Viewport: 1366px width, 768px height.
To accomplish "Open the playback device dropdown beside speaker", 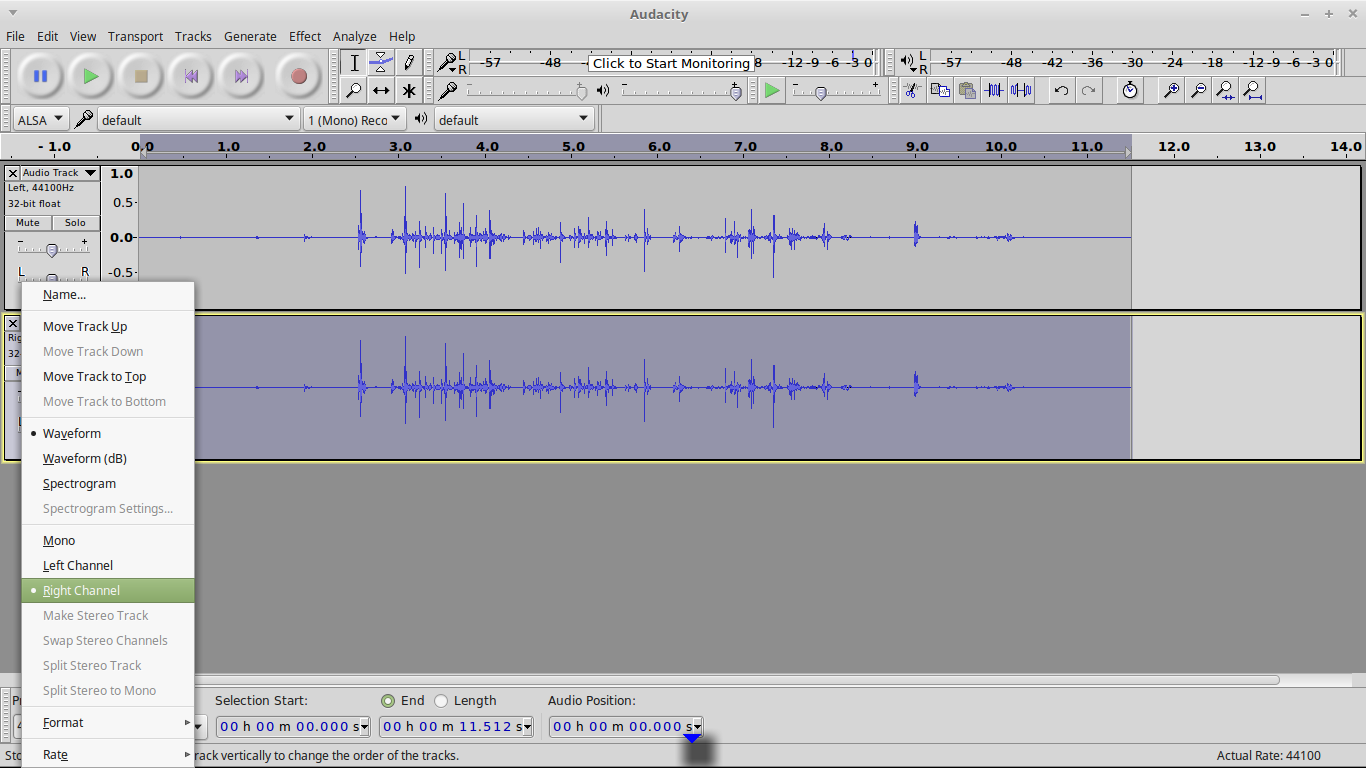I will (514, 120).
